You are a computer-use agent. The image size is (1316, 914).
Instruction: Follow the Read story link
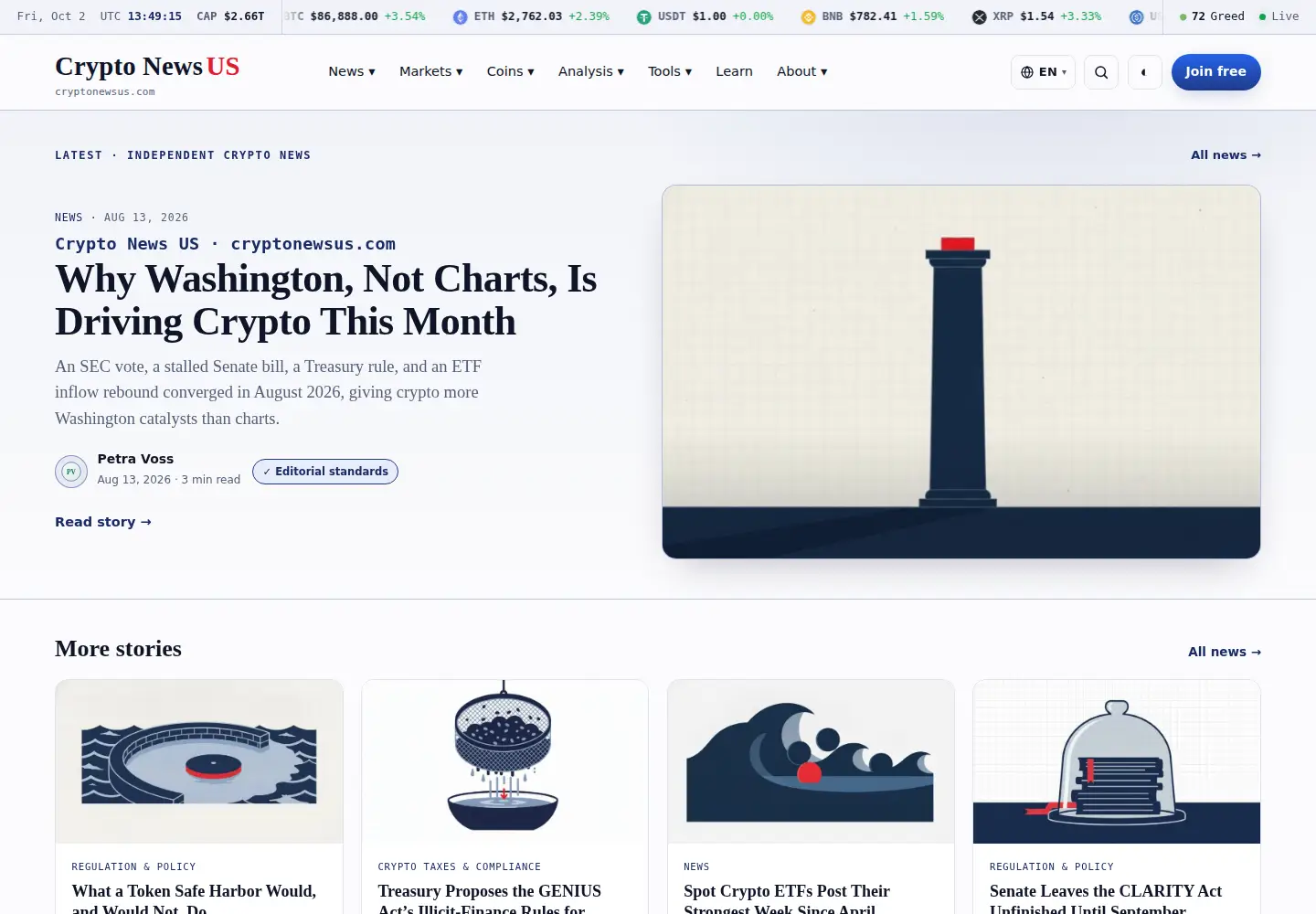(103, 522)
